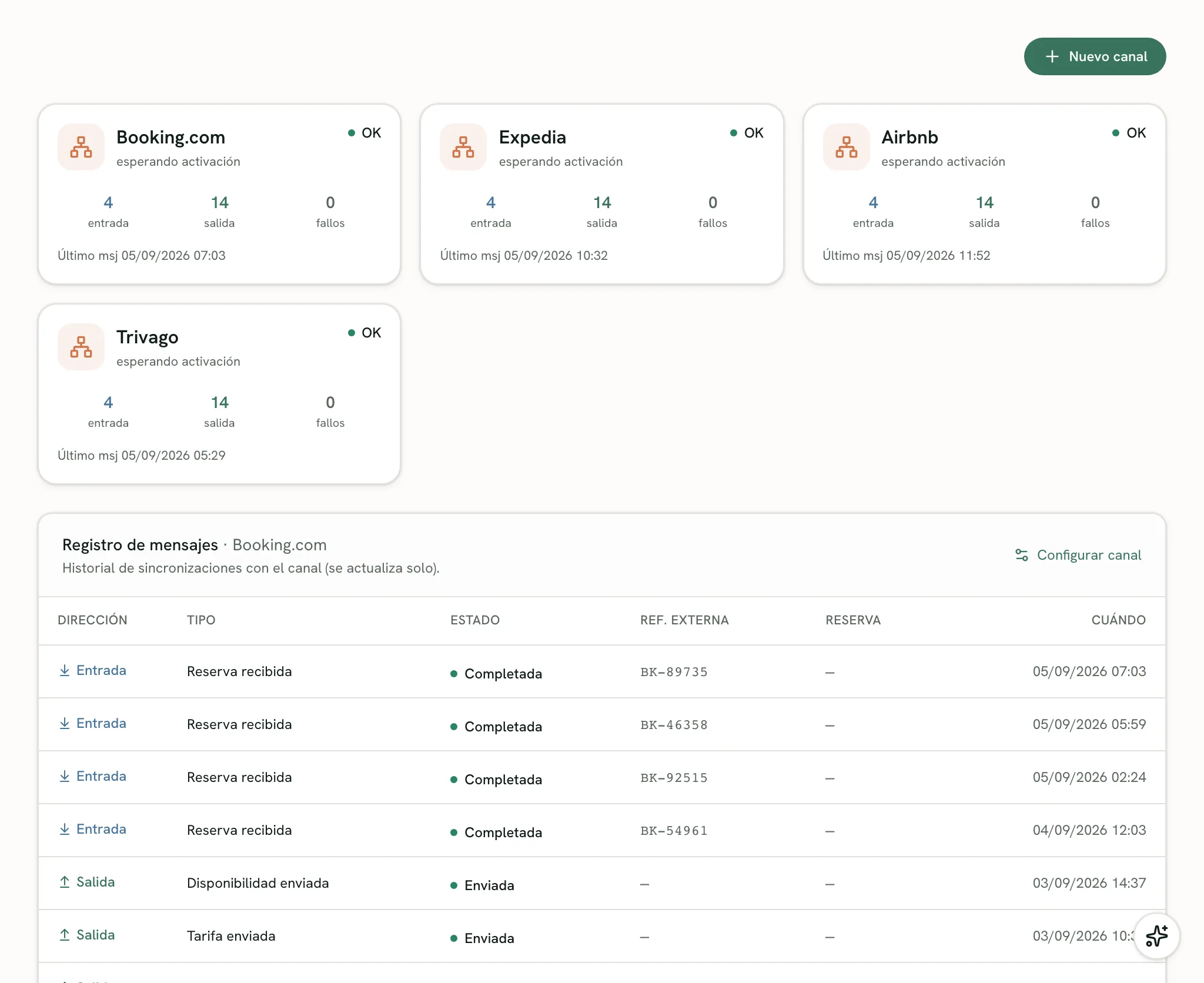Click upload arrow icon for Disponibilidad enviada

point(65,882)
